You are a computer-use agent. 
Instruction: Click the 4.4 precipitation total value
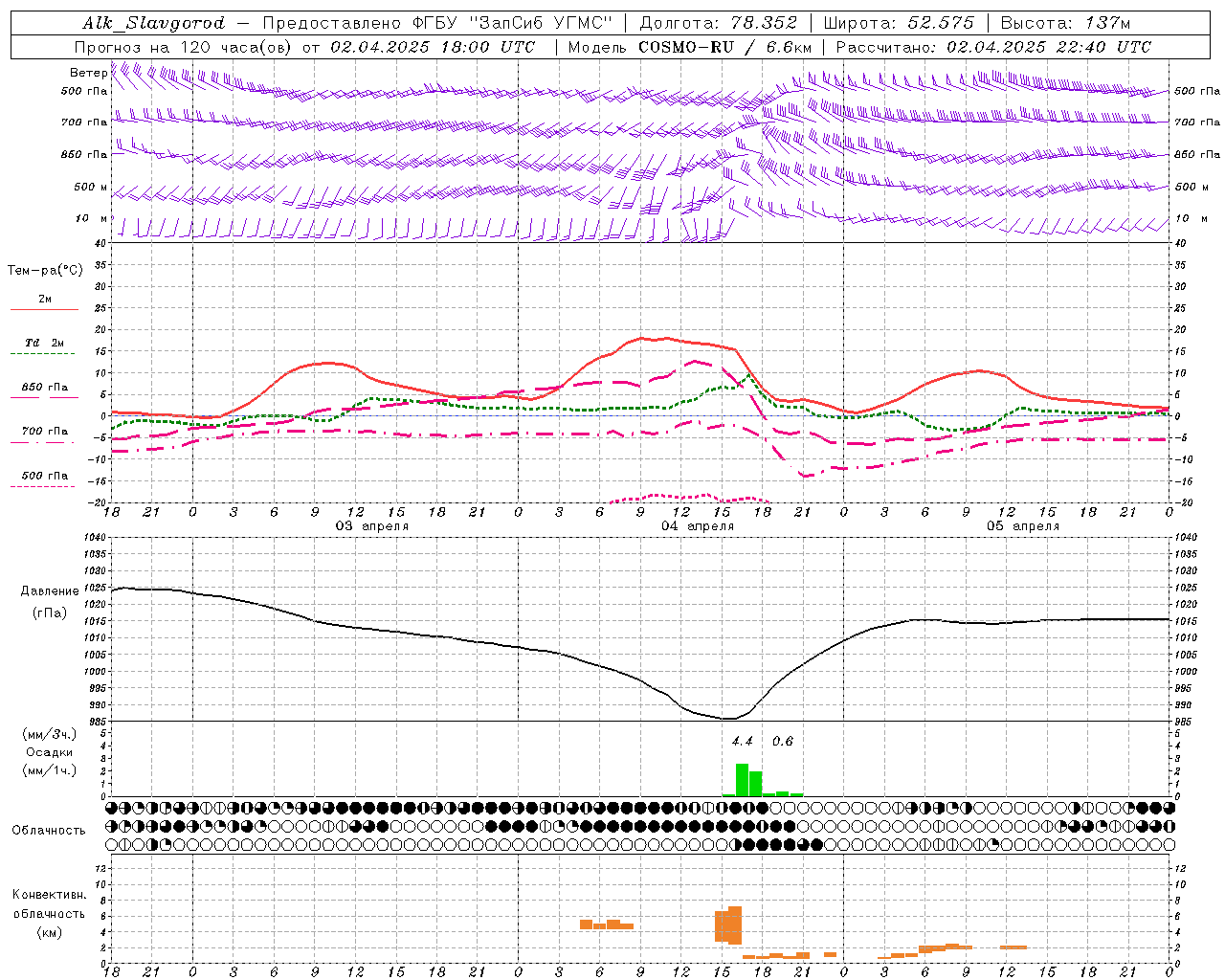coord(743,742)
